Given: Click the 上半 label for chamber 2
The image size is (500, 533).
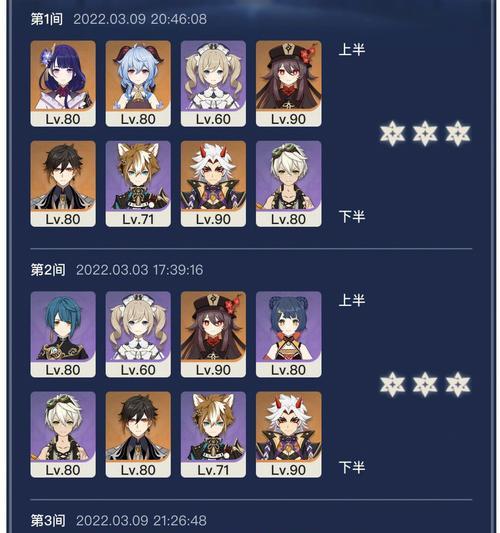Looking at the screenshot, I should (x=352, y=300).
